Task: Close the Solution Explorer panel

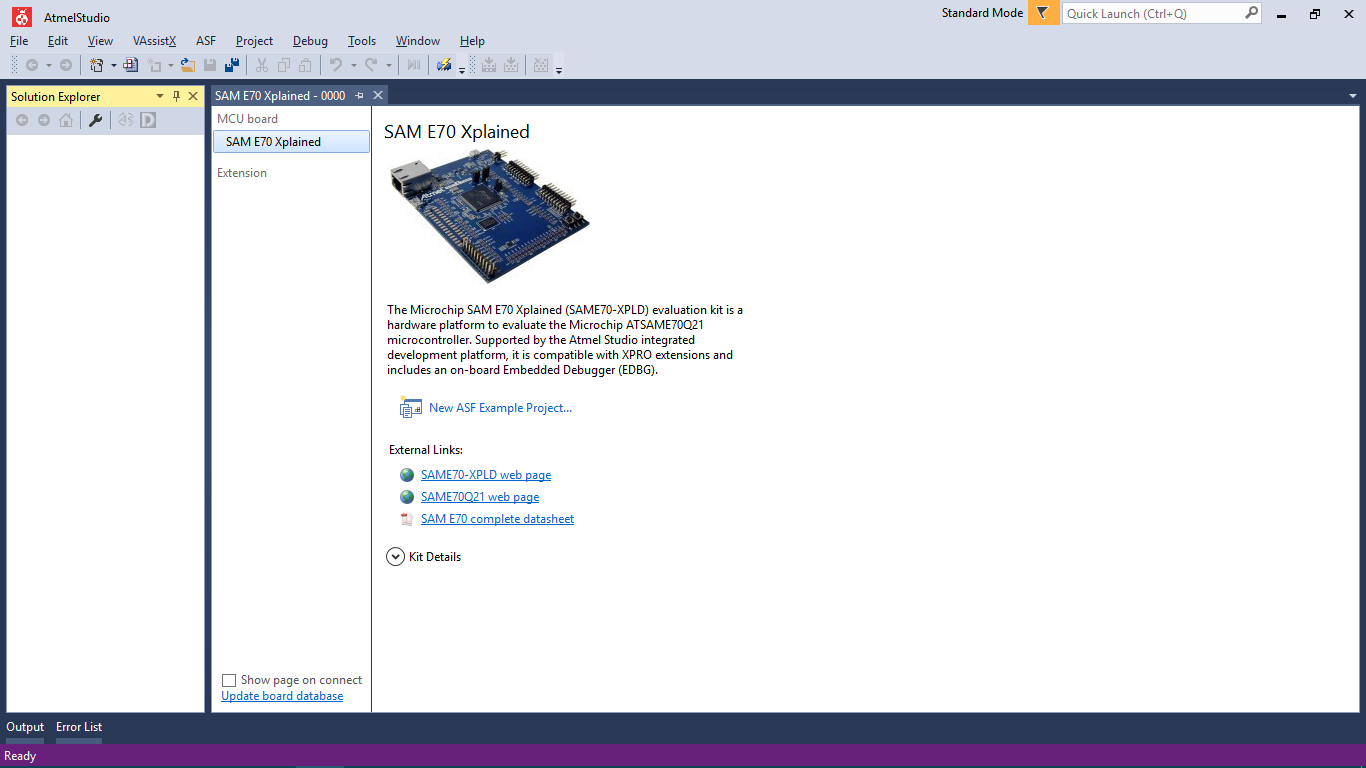Action: (x=193, y=96)
